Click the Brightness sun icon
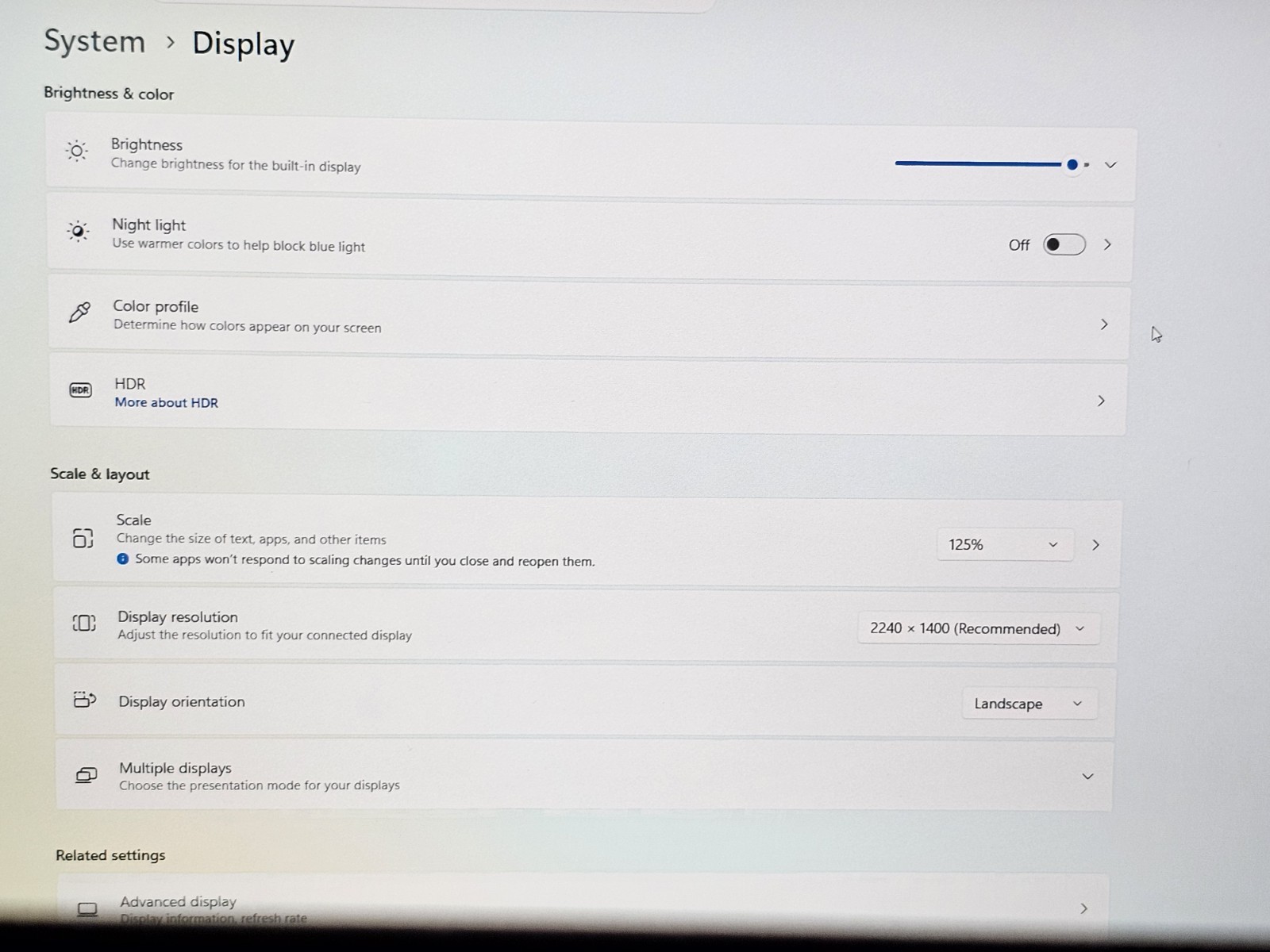The image size is (1270, 952). pyautogui.click(x=76, y=151)
